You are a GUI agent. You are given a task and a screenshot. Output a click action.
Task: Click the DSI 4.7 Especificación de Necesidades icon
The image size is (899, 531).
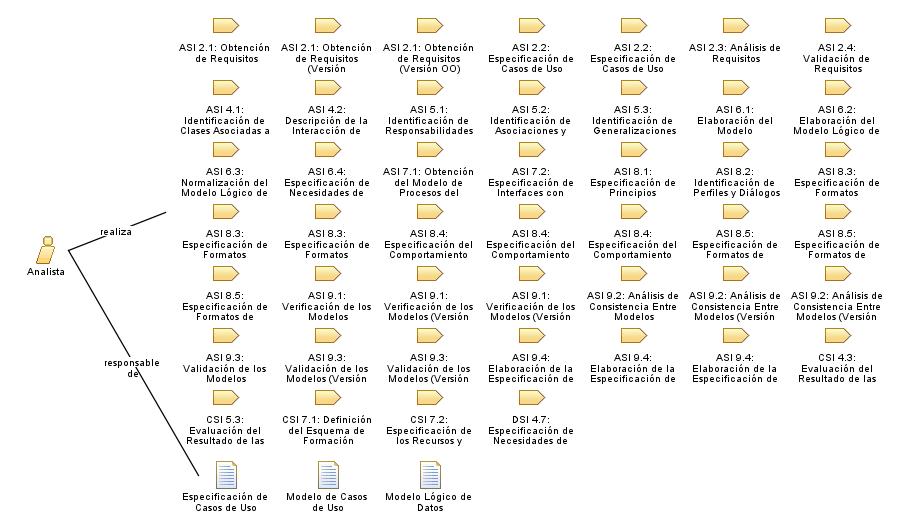(531, 398)
